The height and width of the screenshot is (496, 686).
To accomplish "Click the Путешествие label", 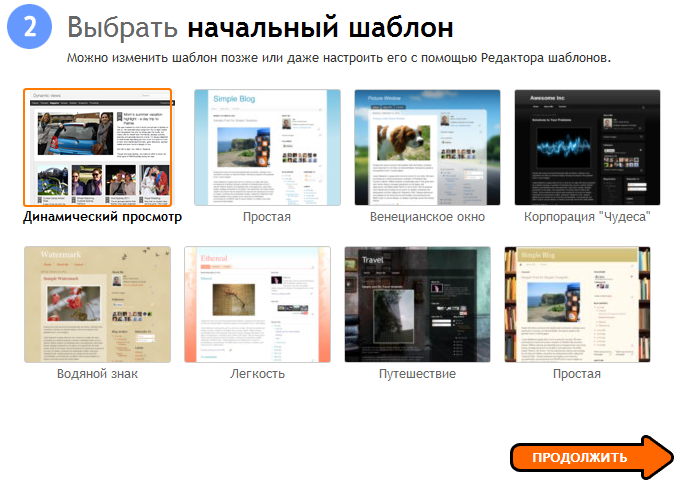I will pos(417,374).
